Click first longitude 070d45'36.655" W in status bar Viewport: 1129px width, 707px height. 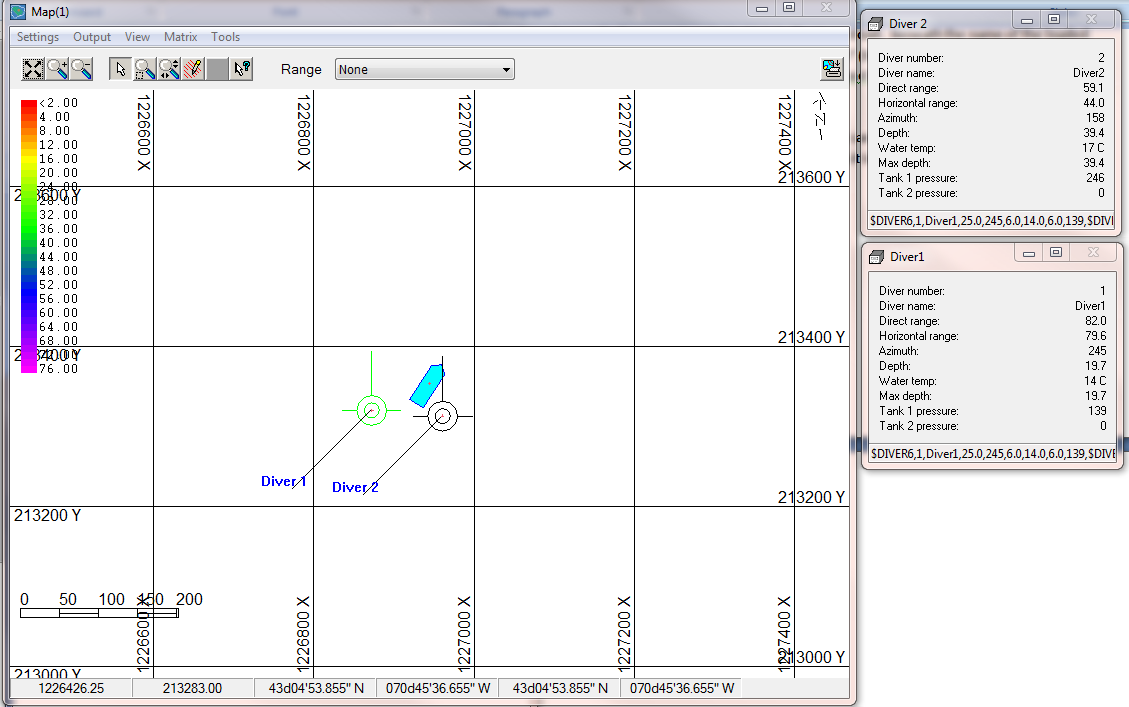click(438, 688)
